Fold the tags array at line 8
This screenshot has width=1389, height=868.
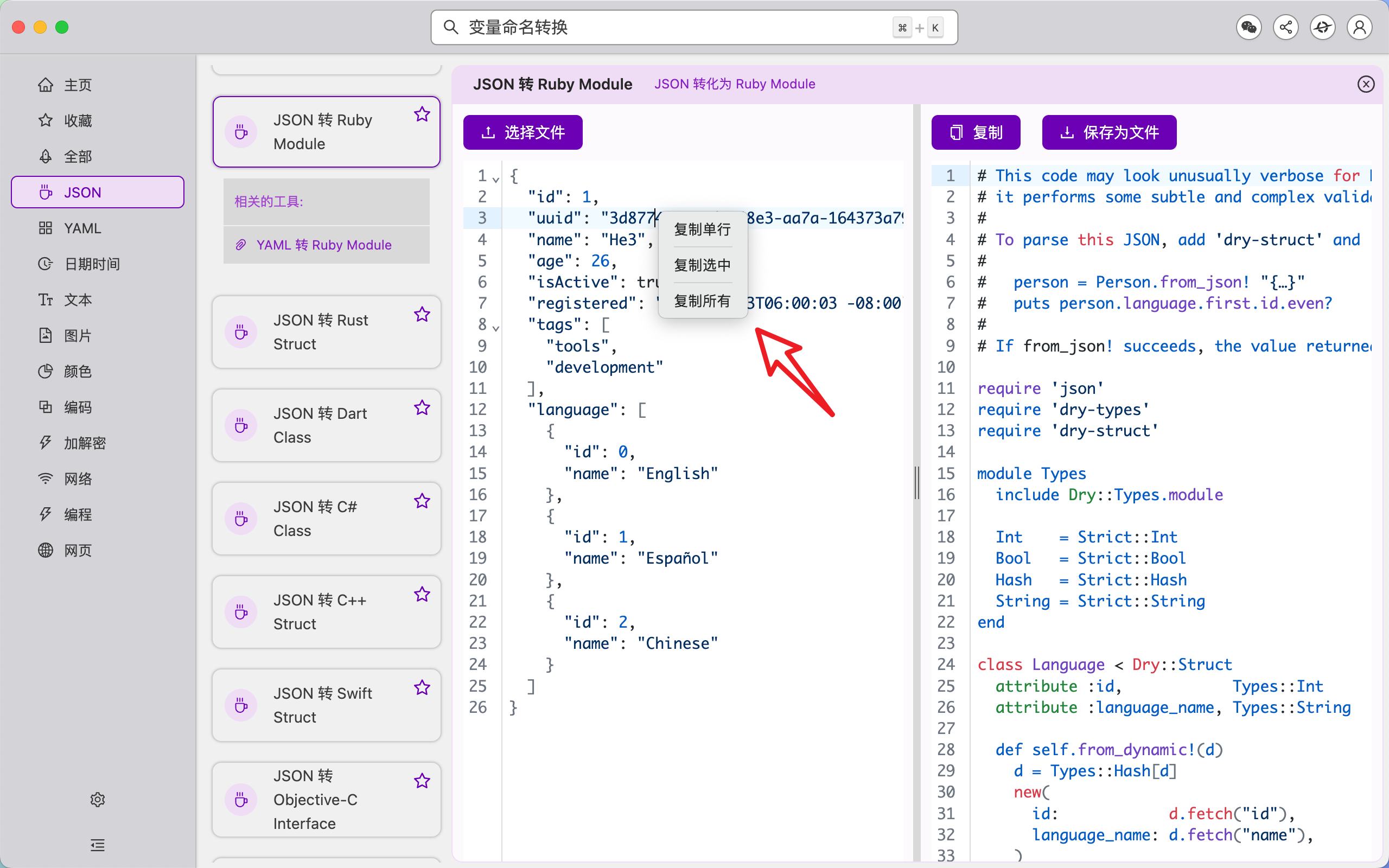[x=496, y=328]
